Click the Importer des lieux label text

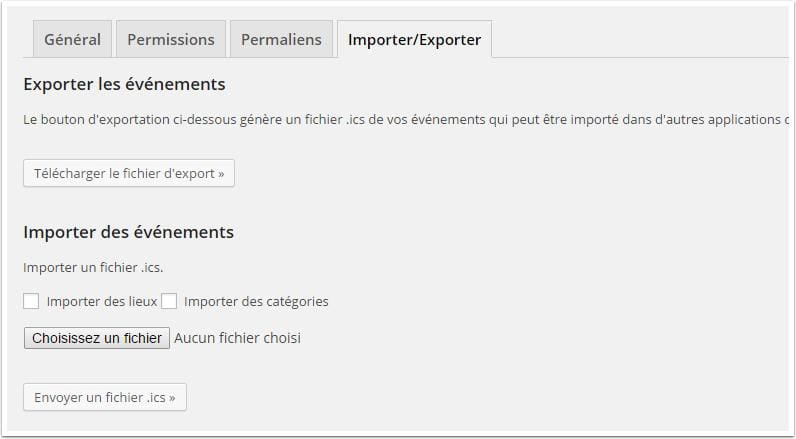(x=101, y=301)
